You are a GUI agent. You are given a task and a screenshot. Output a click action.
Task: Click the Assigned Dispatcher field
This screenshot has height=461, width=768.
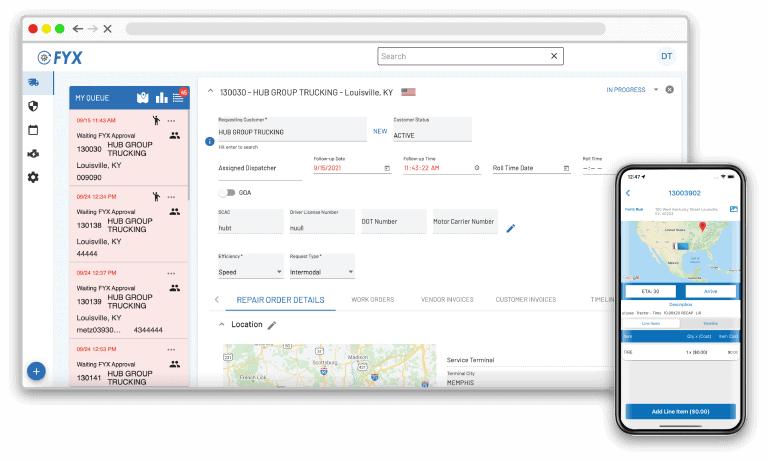(260, 168)
